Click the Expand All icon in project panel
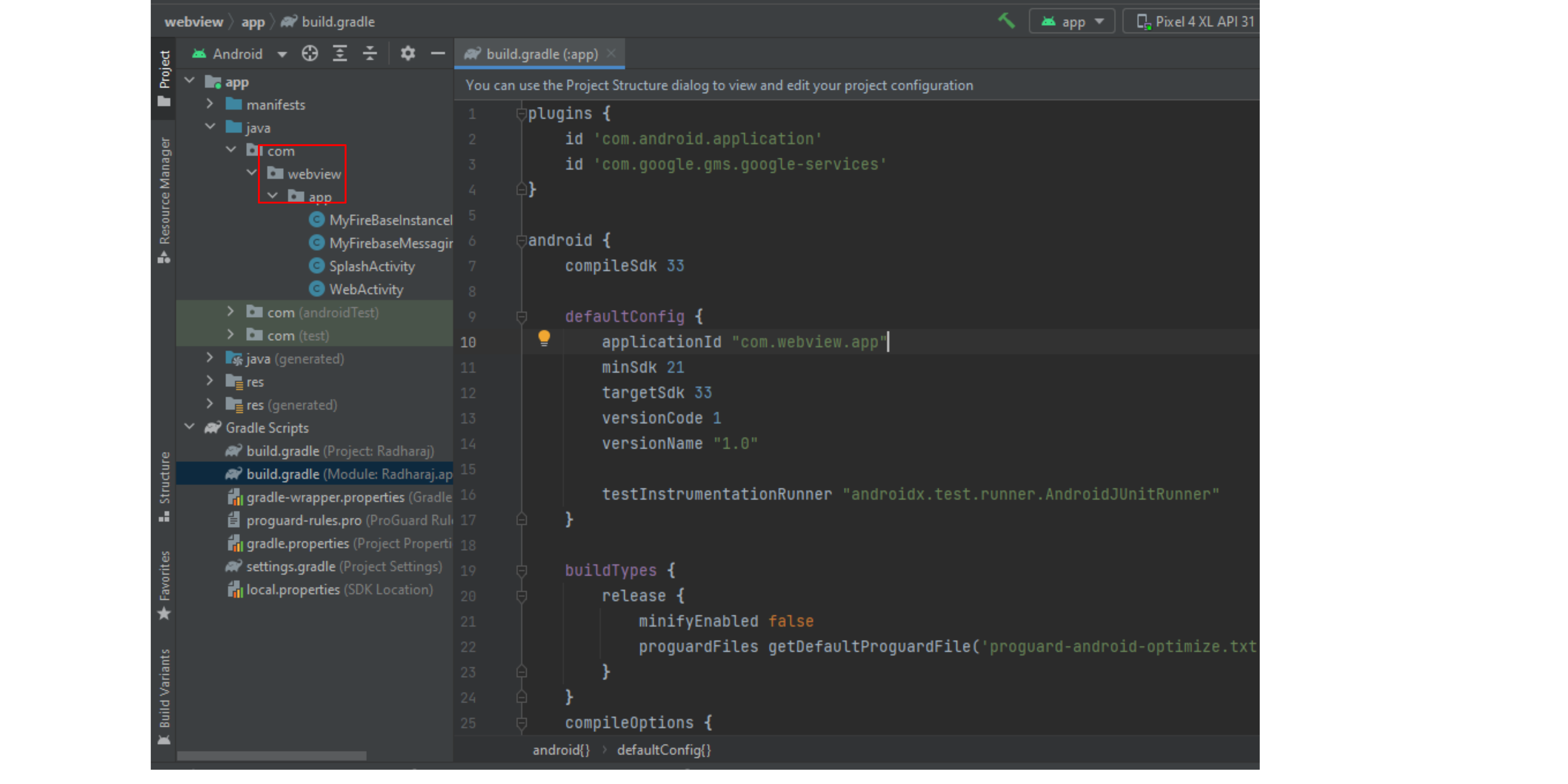Image resolution: width=1568 pixels, height=784 pixels. click(340, 54)
